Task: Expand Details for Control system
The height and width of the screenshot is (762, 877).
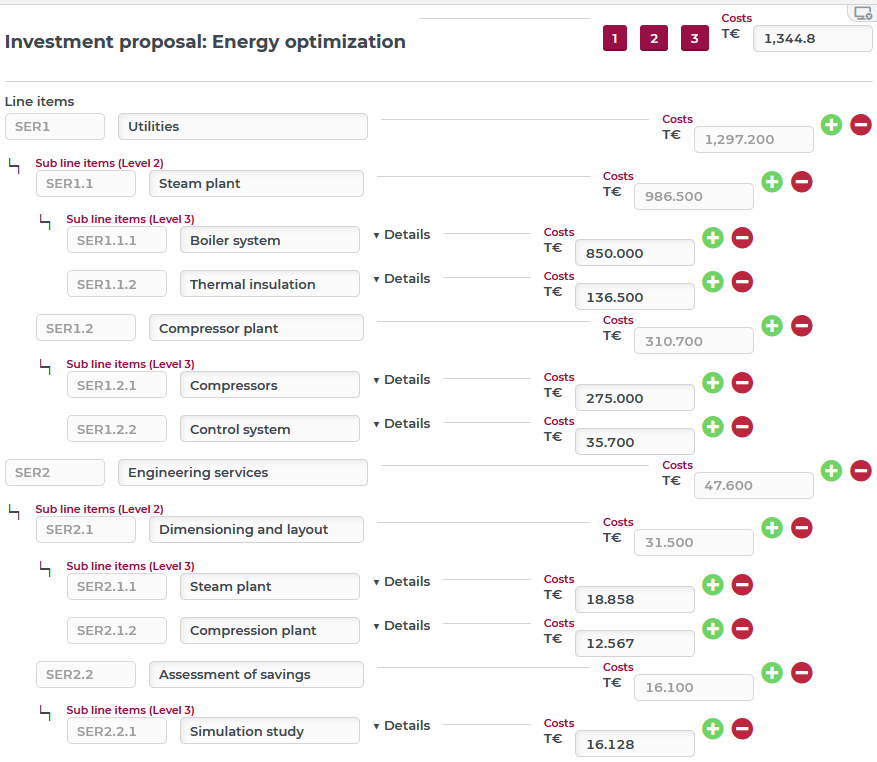Action: coord(402,424)
